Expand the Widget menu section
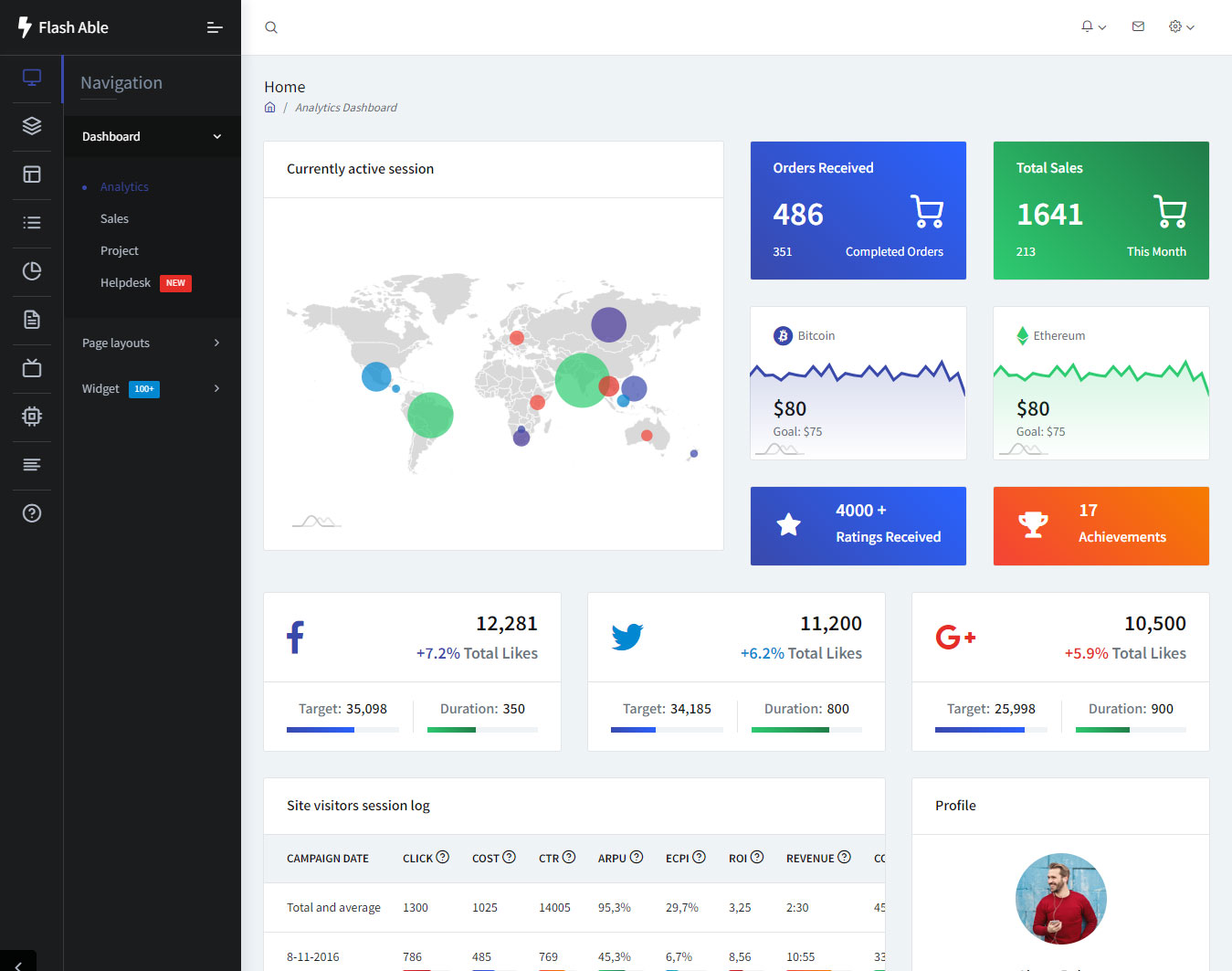Viewport: 1232px width, 971px height. tap(152, 389)
